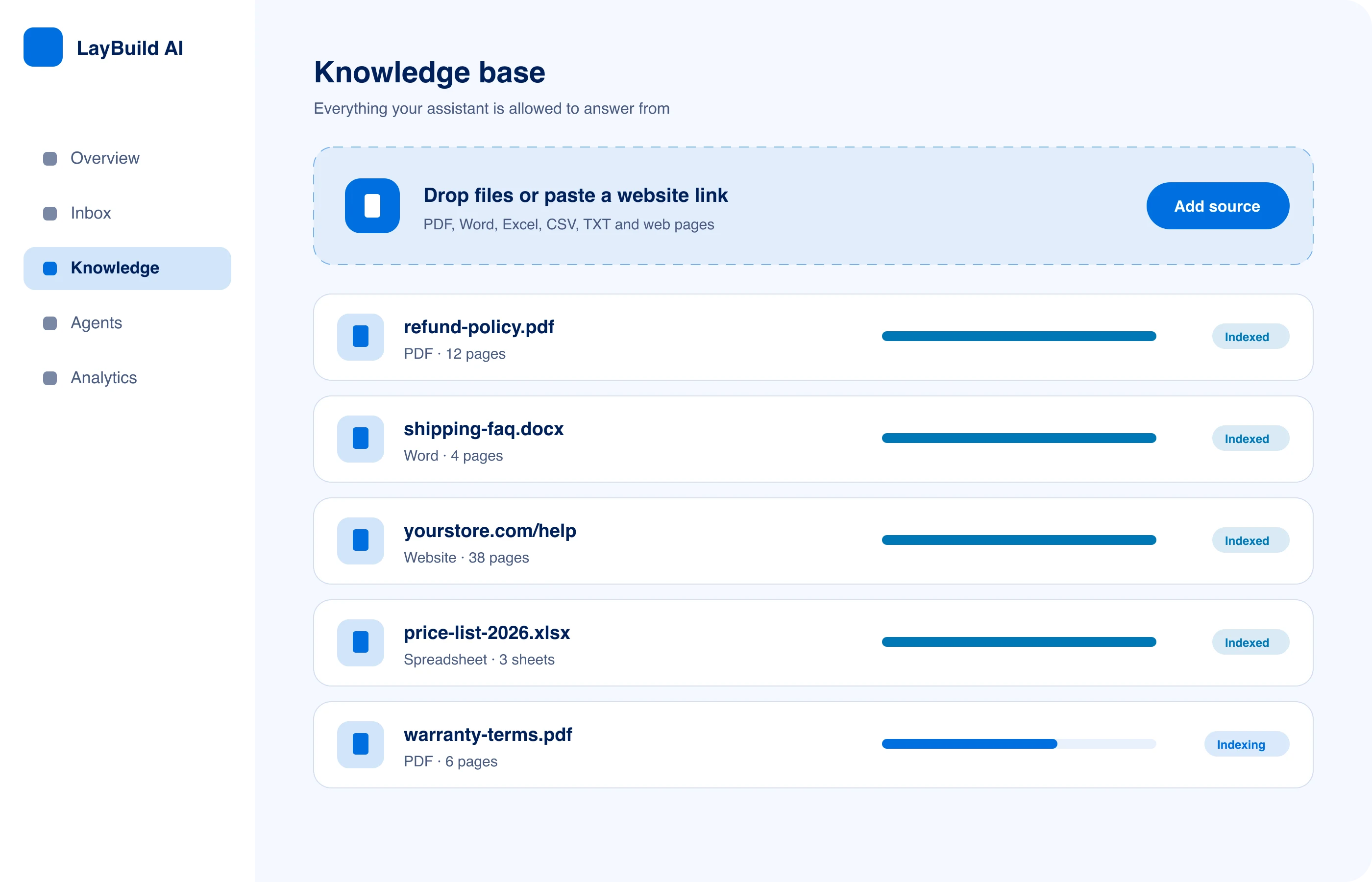Open the refund-policy.pdf file name
1372x882 pixels.
(x=479, y=327)
